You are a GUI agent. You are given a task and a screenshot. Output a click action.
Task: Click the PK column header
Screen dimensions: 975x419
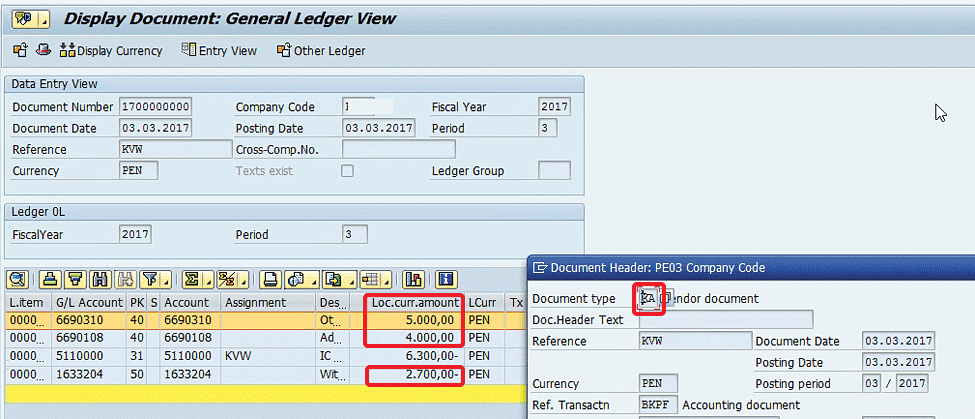point(137,303)
